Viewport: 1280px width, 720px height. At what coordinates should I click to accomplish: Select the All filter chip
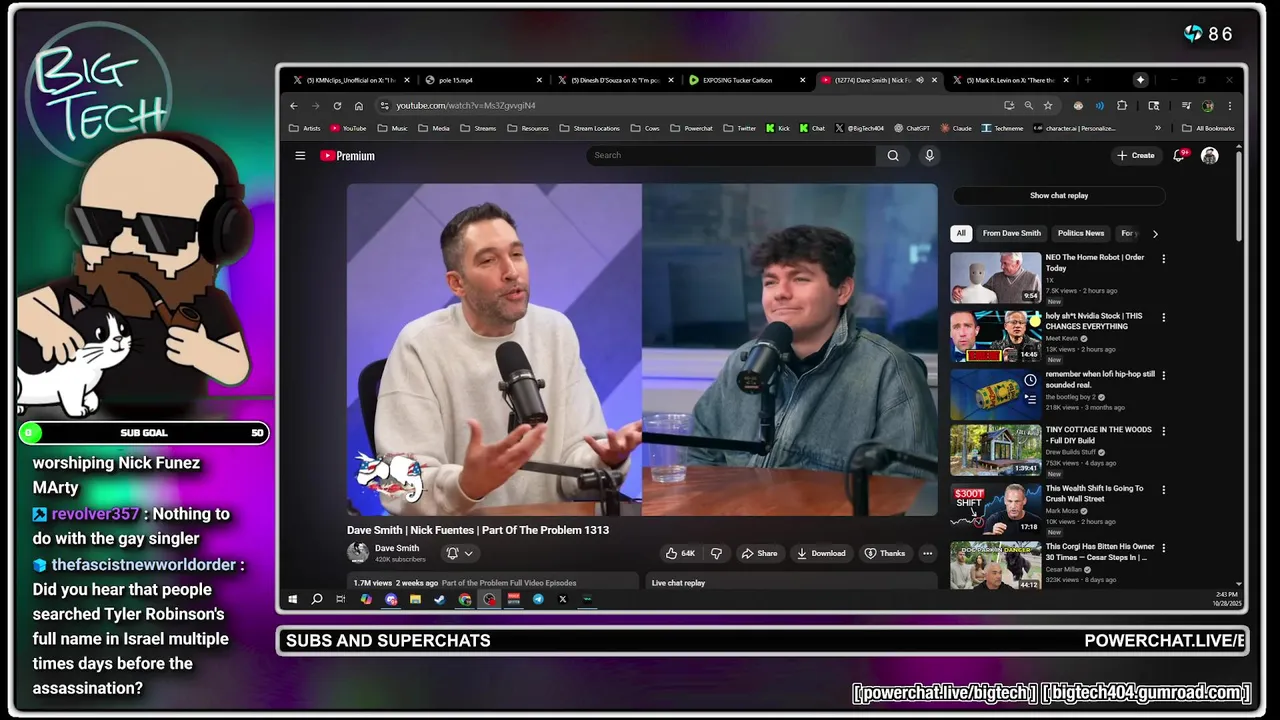click(x=961, y=233)
